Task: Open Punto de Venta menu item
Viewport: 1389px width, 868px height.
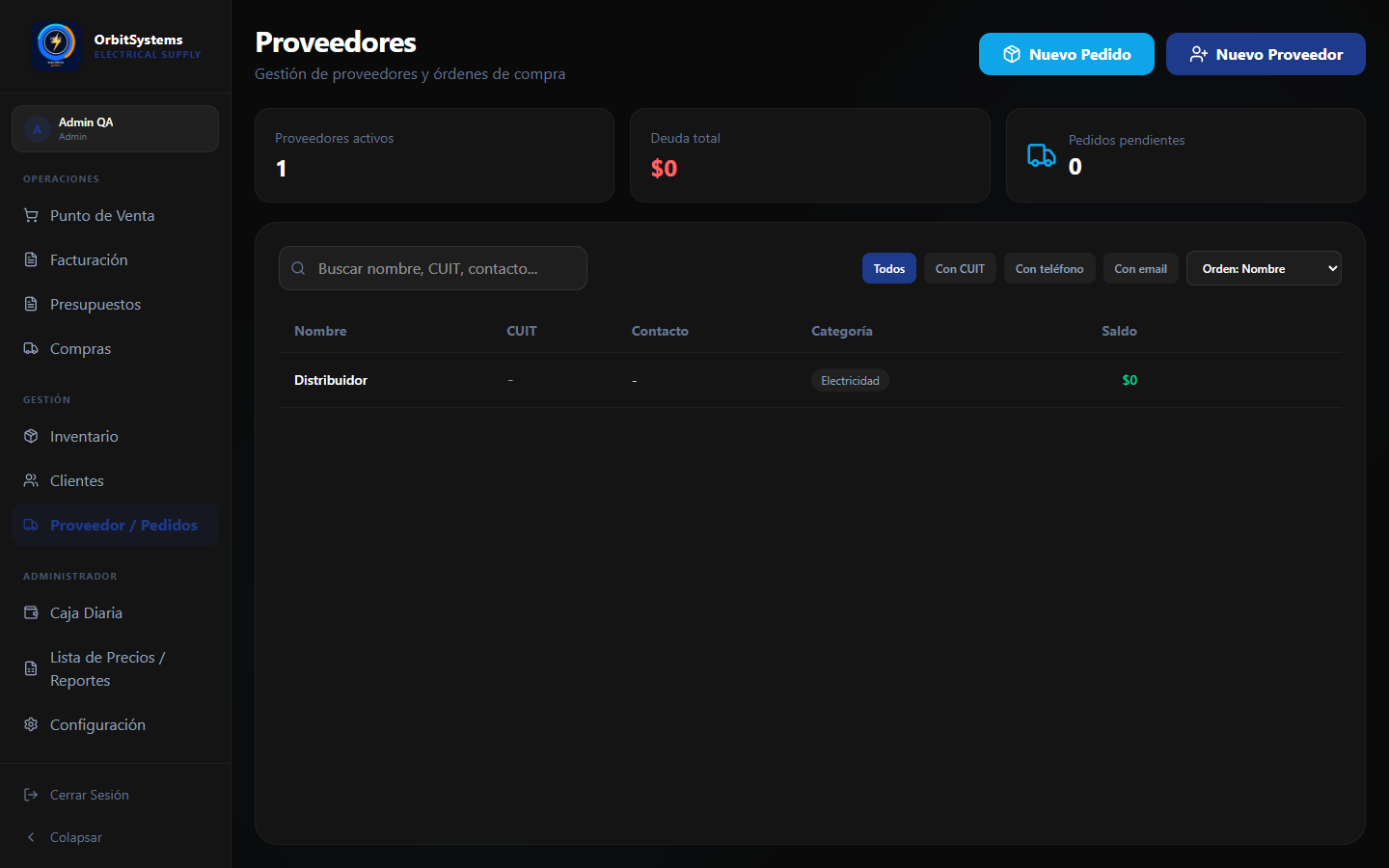Action: (115, 215)
